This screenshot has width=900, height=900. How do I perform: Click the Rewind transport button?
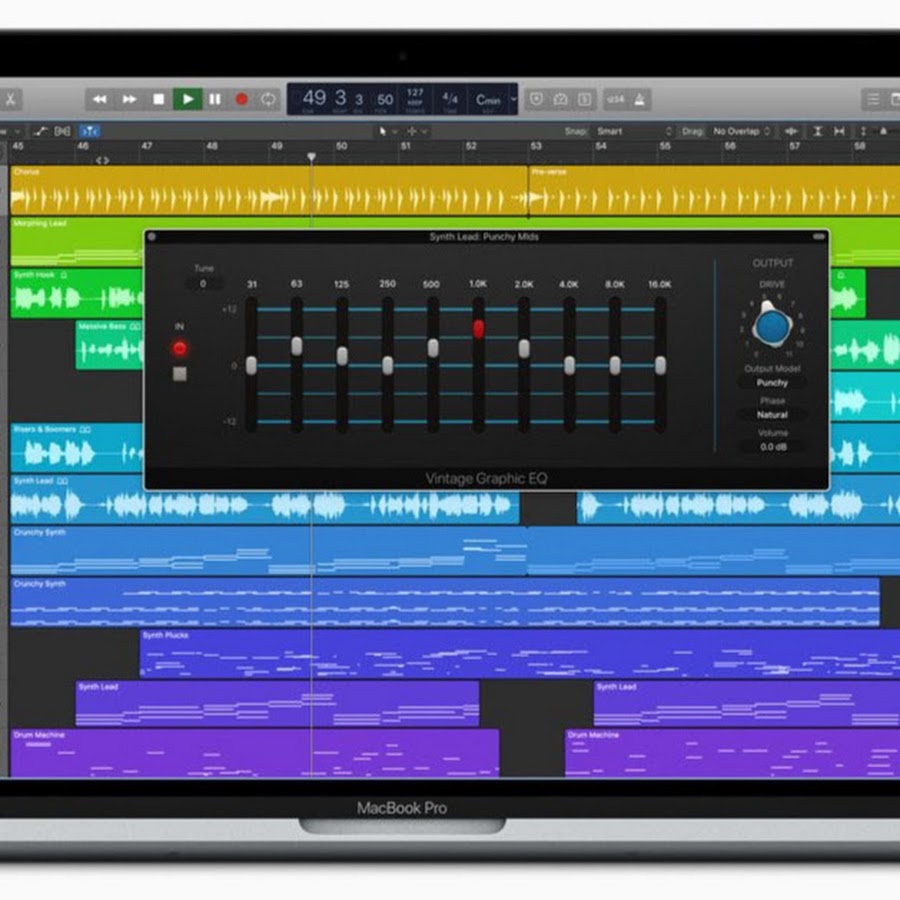pyautogui.click(x=100, y=99)
